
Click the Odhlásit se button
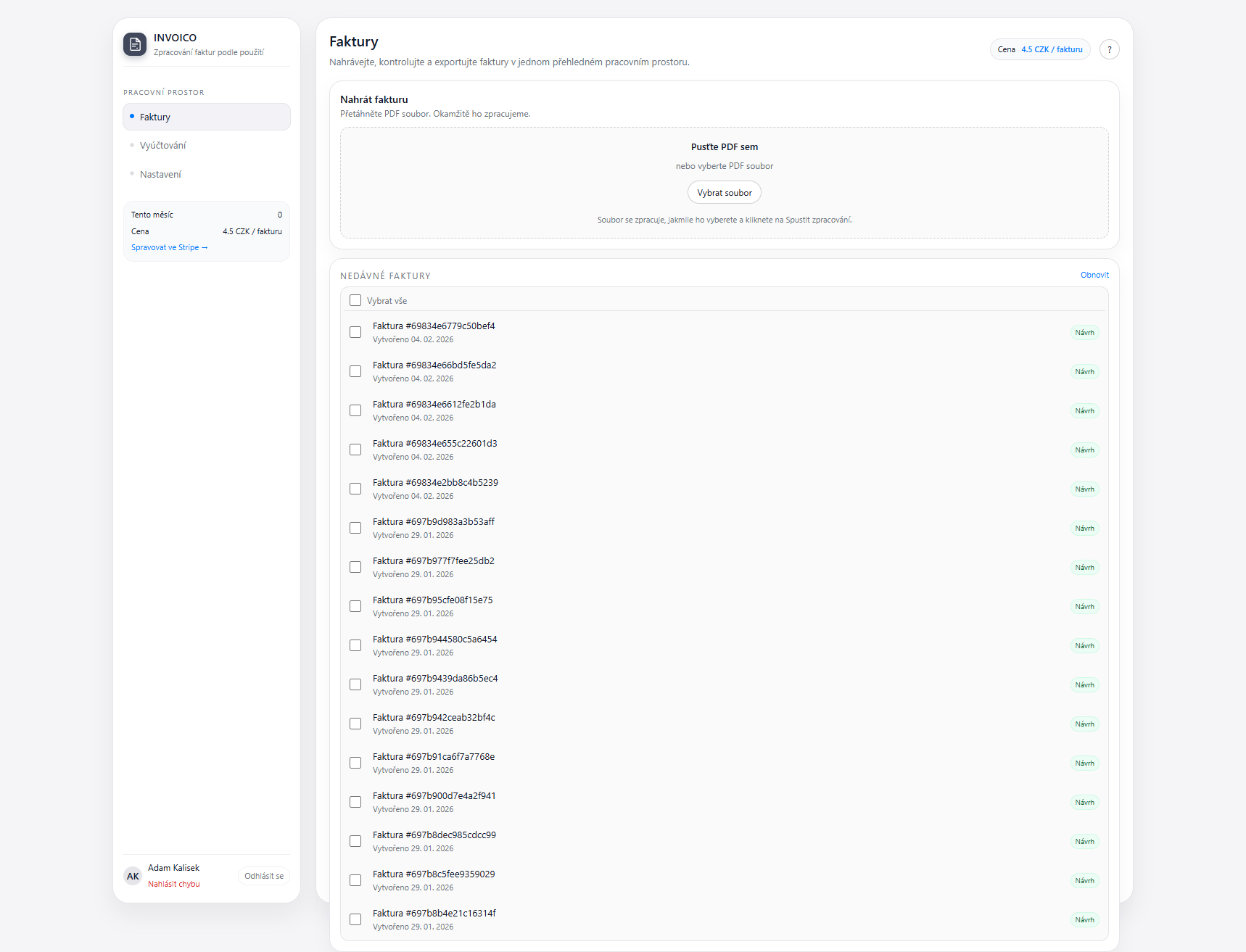[x=264, y=876]
